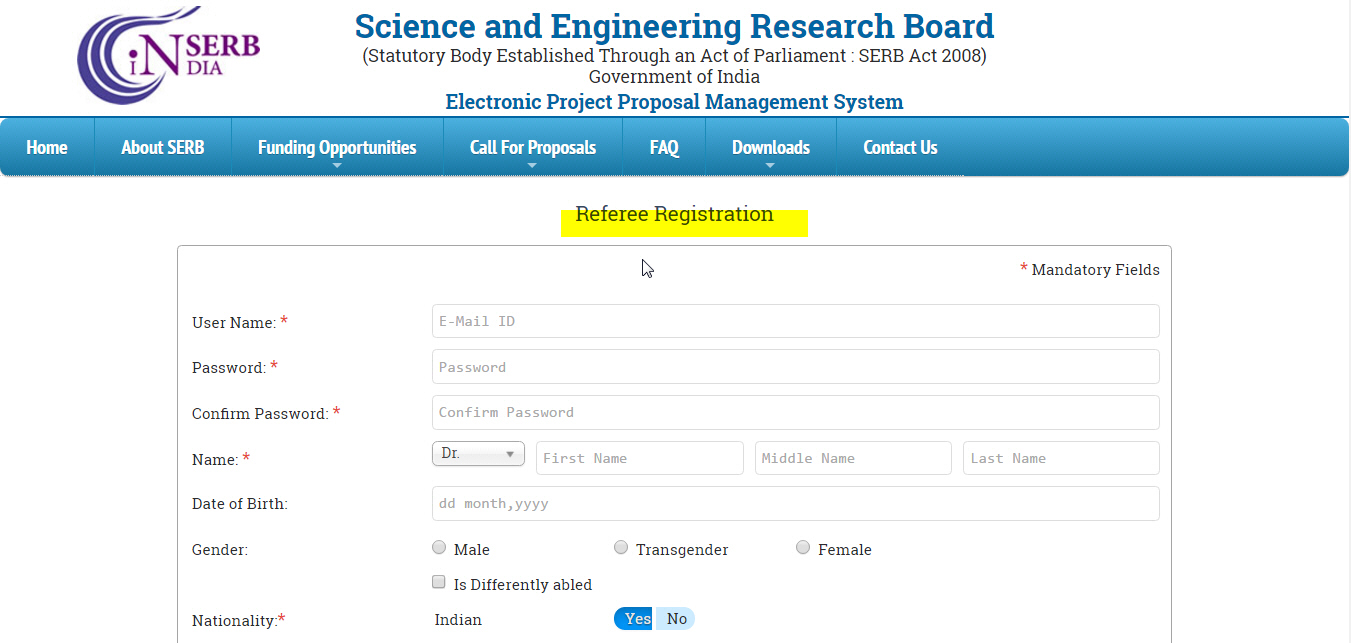Expand the Funding Opportunities dropdown menu
This screenshot has width=1351, height=643.
(336, 148)
